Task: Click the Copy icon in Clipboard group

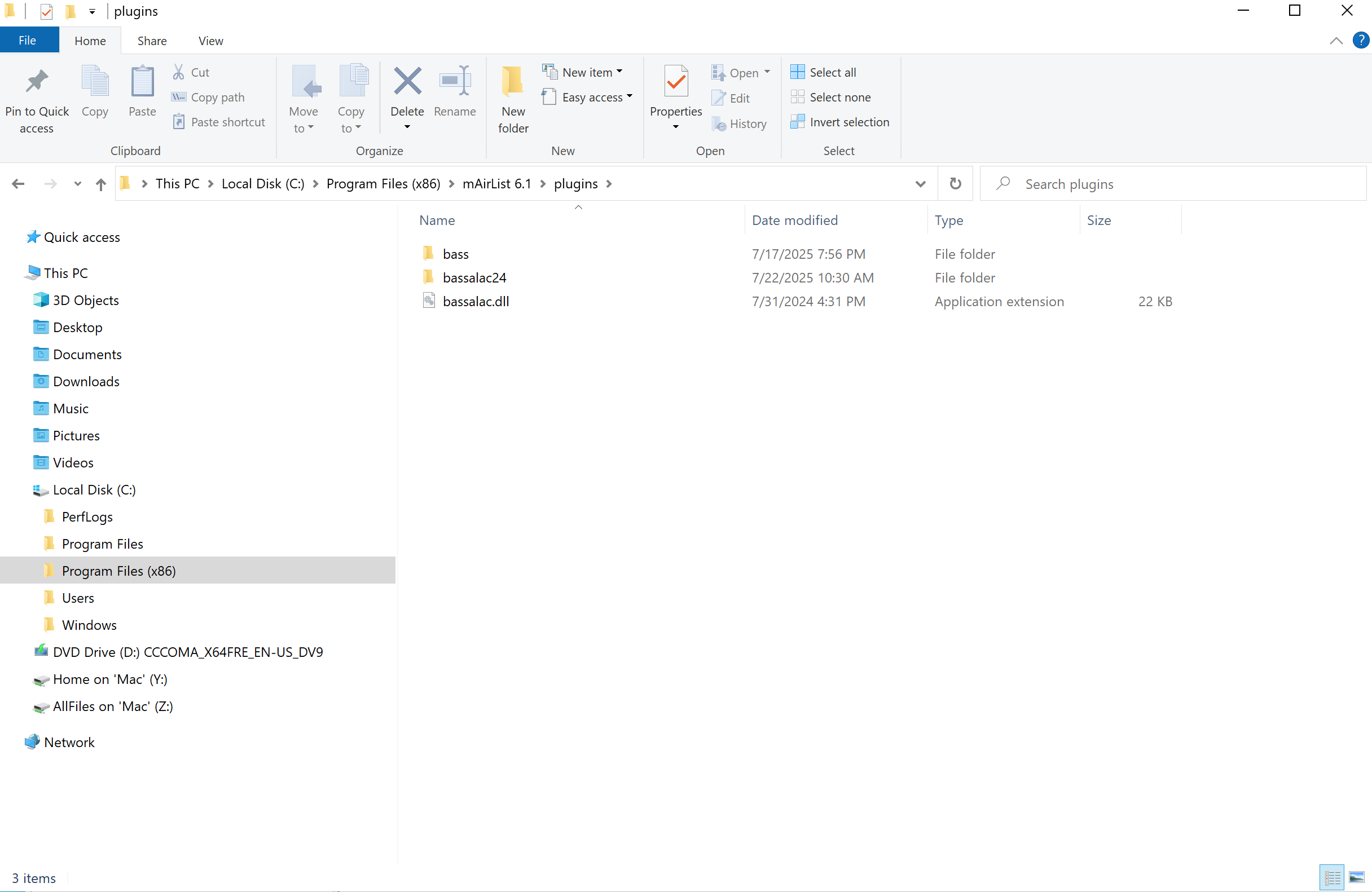Action: 95,81
